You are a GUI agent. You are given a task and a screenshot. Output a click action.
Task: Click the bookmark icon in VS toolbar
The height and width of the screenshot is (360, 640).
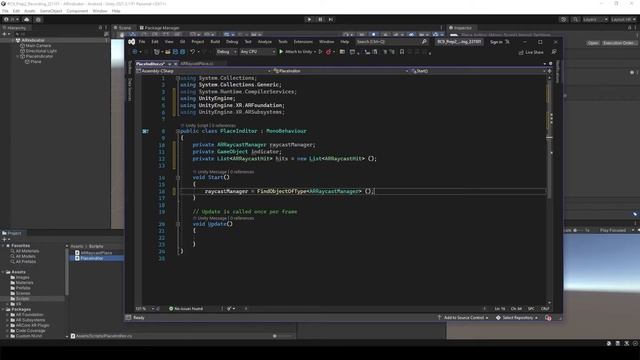(x=402, y=52)
